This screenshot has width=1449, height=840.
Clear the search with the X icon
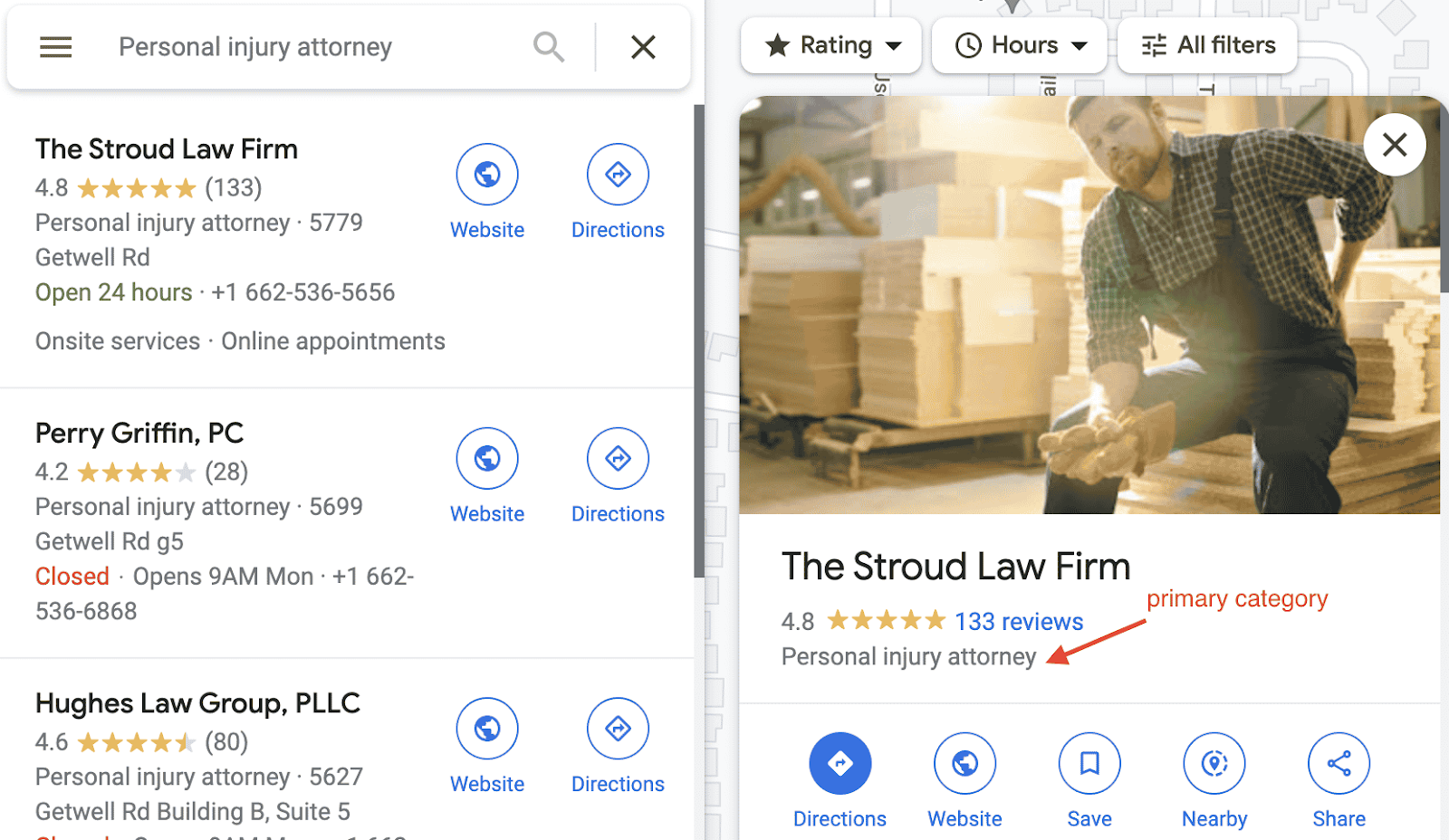click(643, 47)
